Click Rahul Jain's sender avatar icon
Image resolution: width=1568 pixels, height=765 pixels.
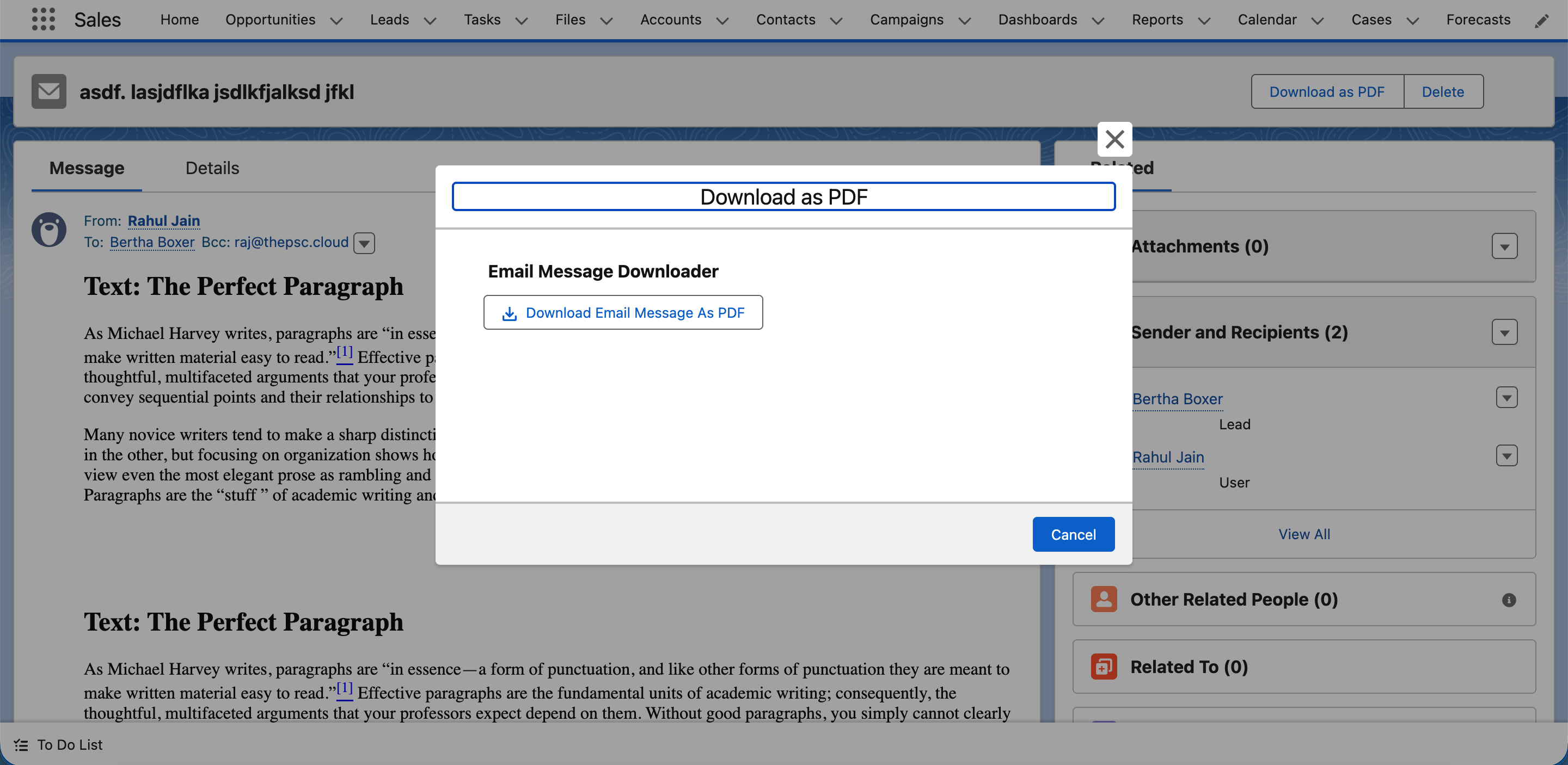48,230
